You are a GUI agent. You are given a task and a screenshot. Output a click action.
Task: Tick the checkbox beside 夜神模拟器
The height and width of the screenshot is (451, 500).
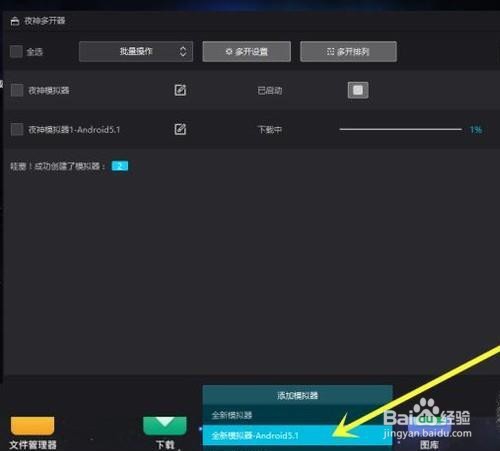pyautogui.click(x=17, y=90)
